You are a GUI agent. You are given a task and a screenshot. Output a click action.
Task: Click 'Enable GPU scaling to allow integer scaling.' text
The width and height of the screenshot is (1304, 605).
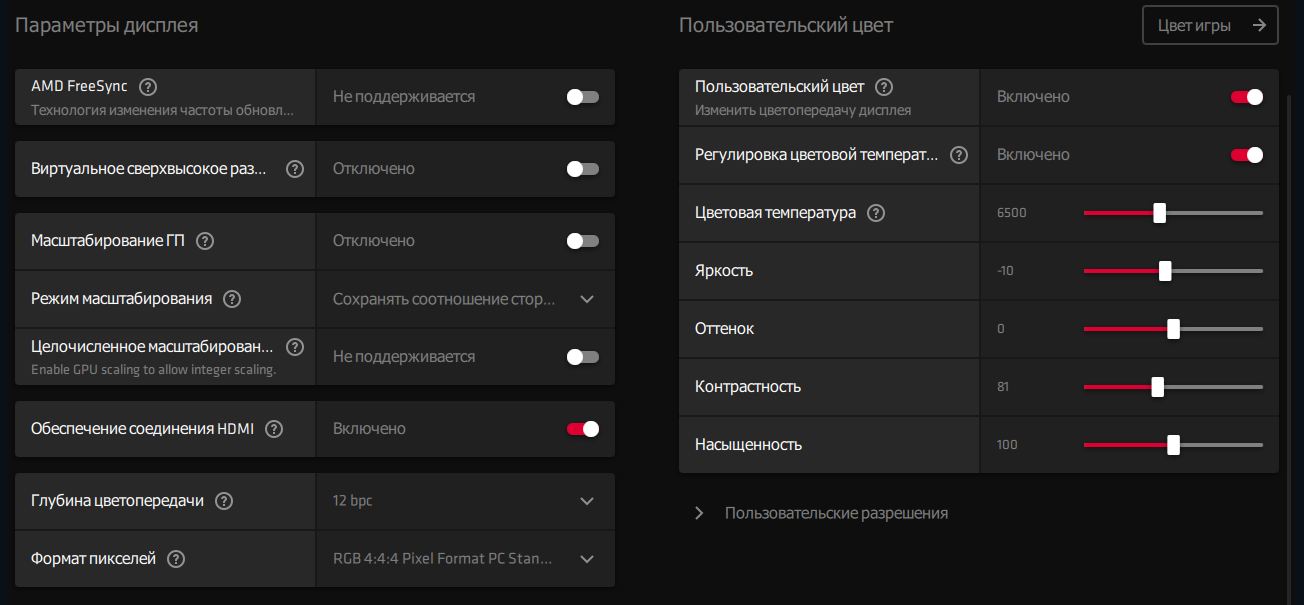153,370
